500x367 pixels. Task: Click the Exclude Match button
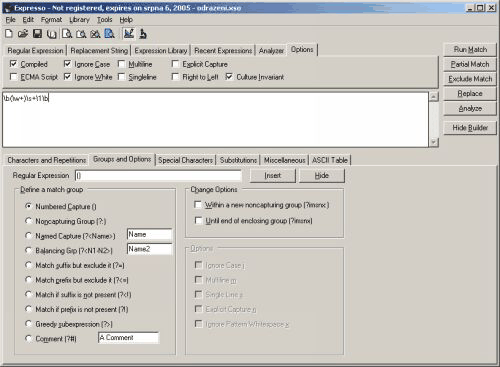click(470, 79)
